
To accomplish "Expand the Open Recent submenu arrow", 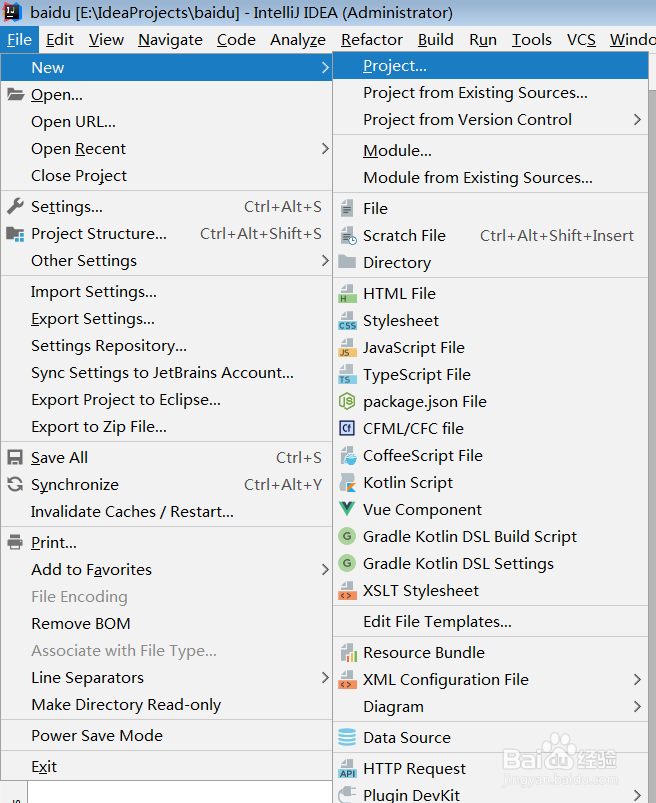I will (x=325, y=149).
